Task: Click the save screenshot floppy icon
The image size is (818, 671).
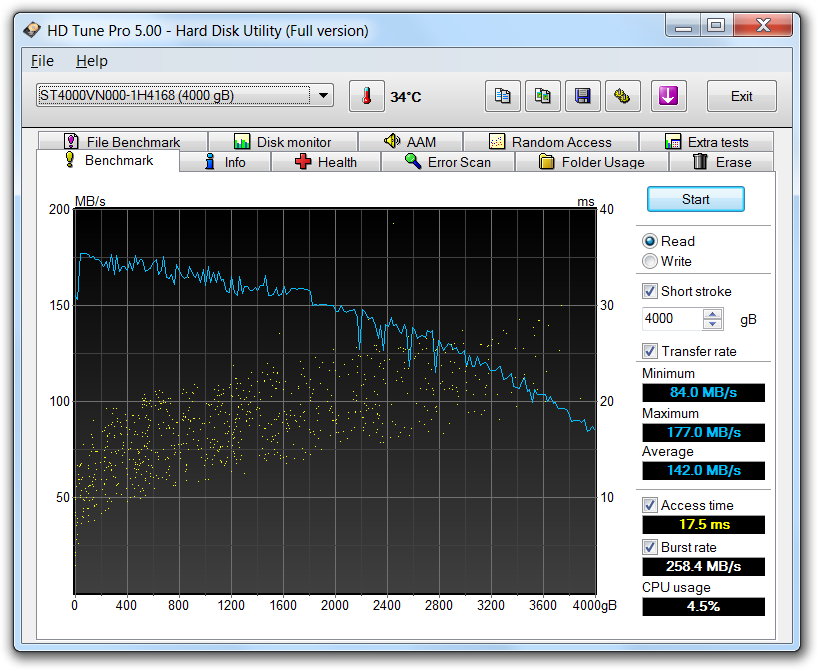Action: coord(581,97)
